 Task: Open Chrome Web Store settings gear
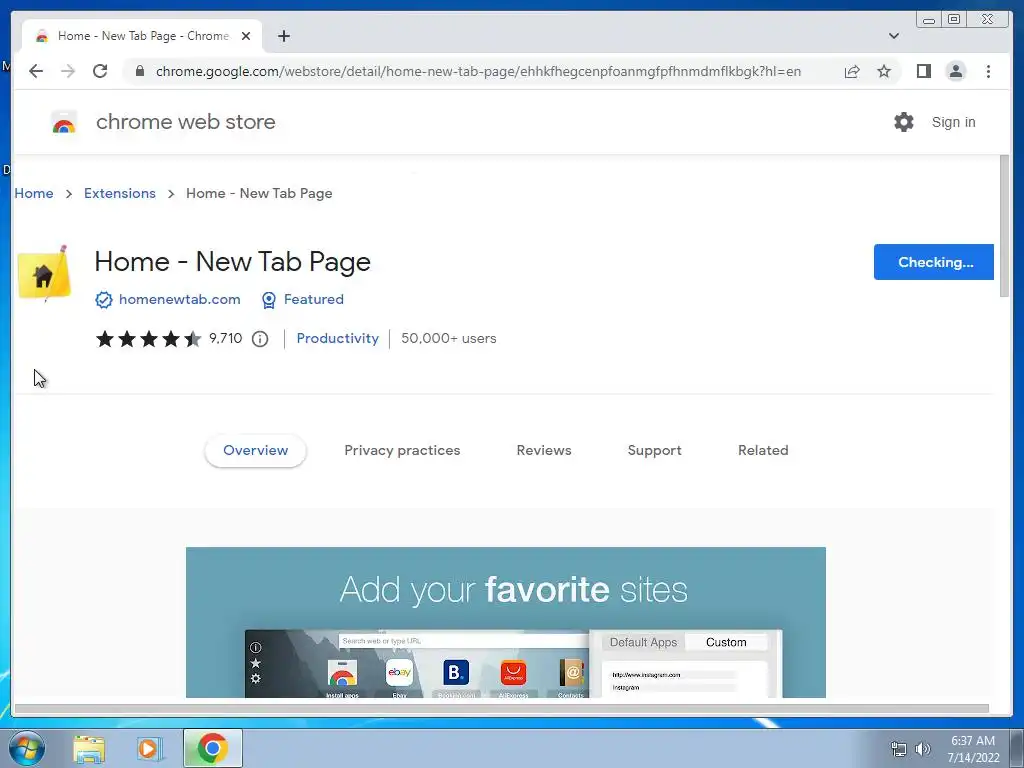tap(903, 122)
